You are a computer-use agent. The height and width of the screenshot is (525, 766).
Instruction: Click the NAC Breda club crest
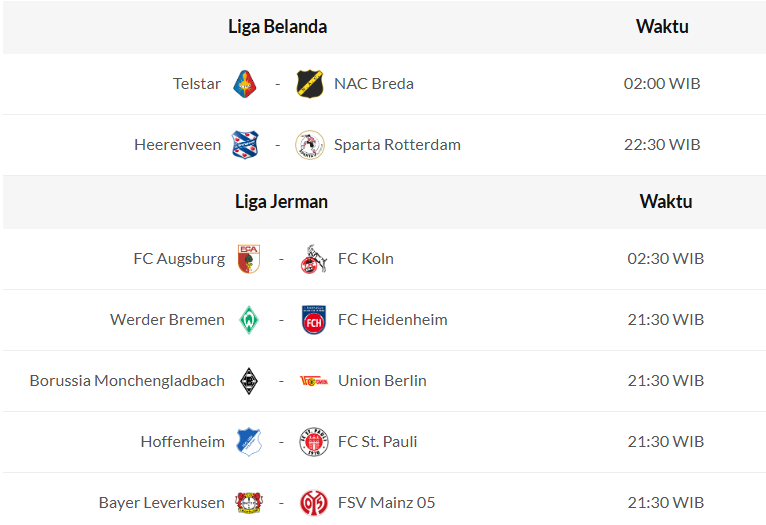point(310,84)
